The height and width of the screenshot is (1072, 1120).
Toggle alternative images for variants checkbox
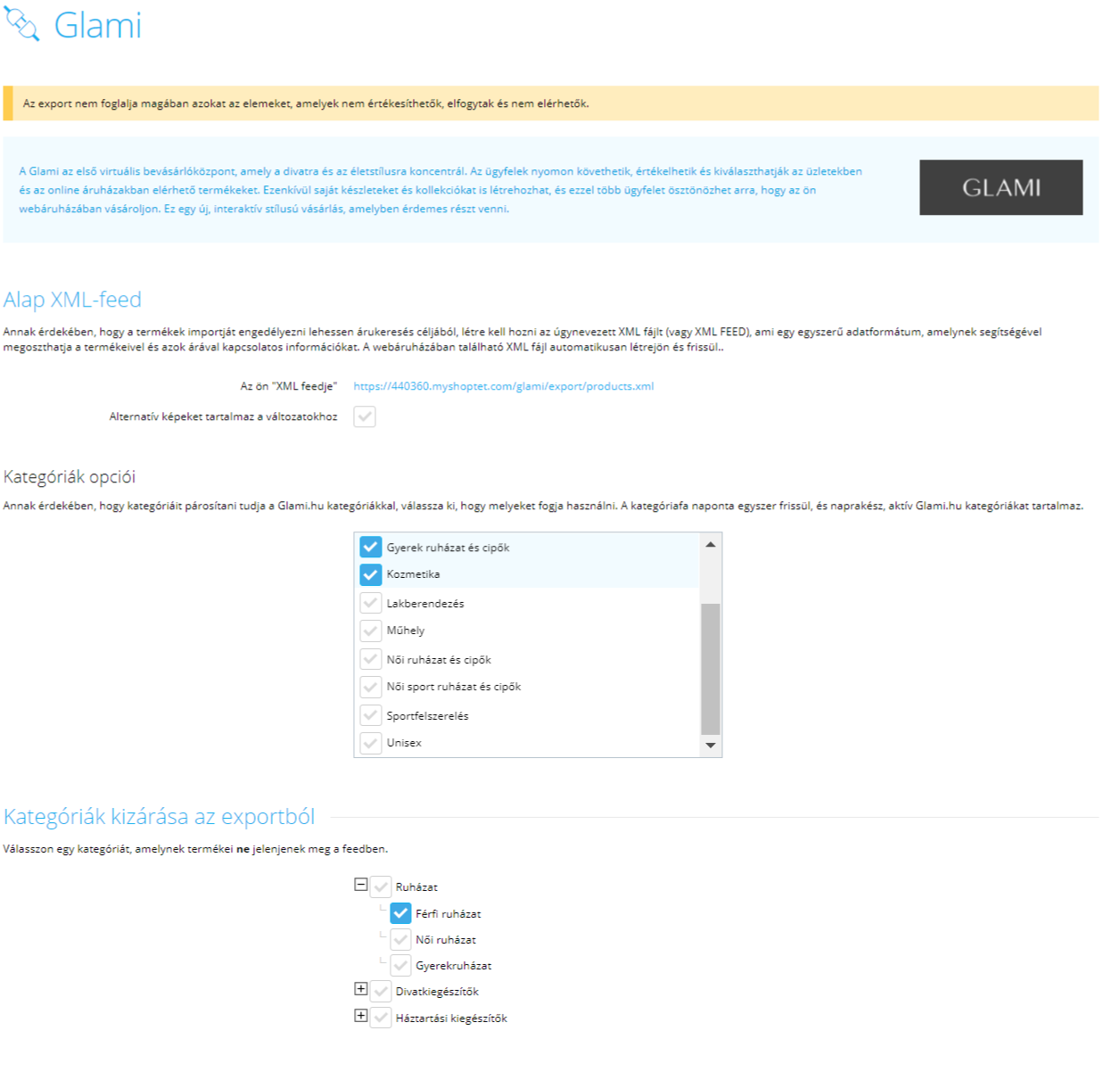click(x=365, y=416)
